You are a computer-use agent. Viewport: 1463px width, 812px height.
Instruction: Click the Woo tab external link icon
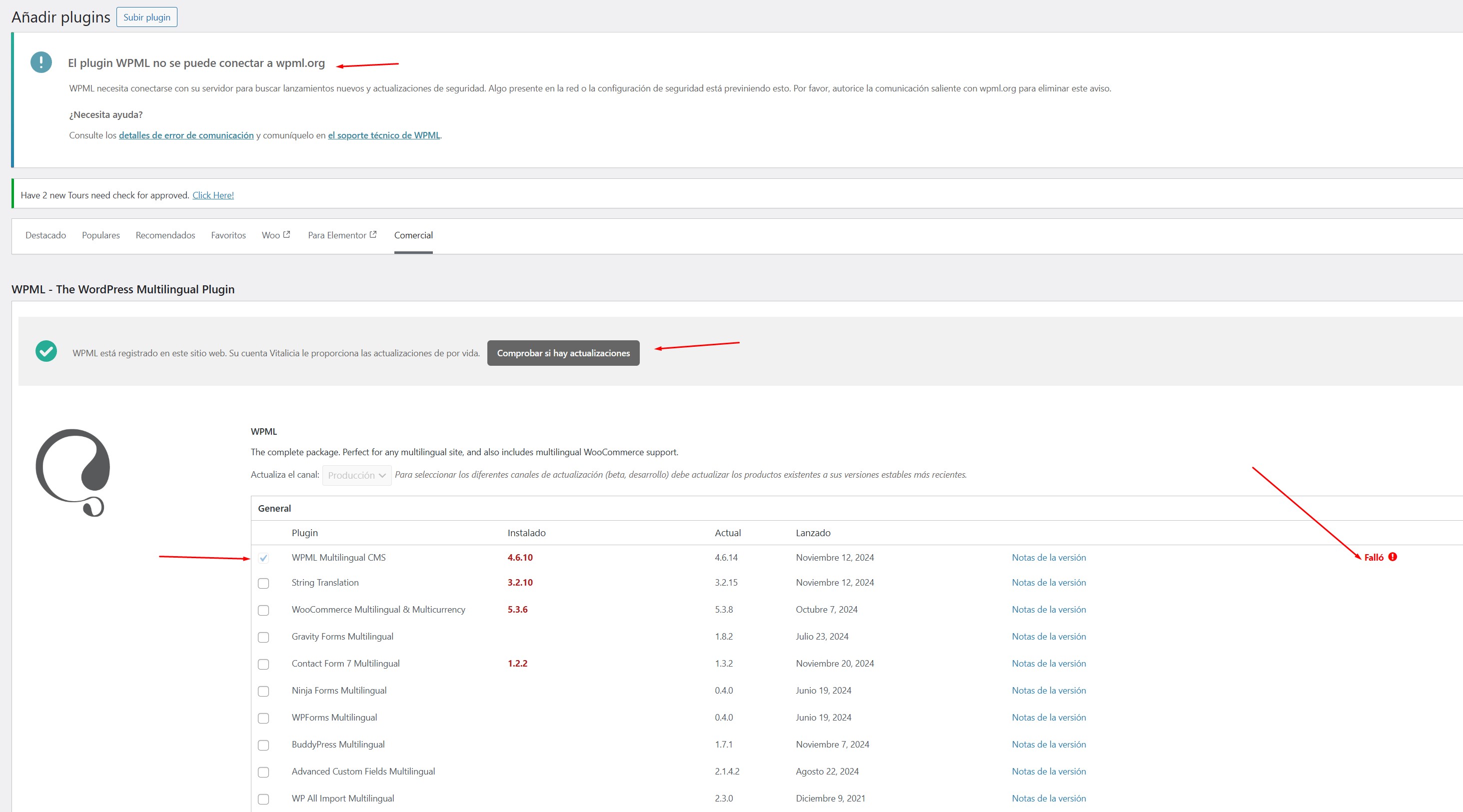coord(287,234)
